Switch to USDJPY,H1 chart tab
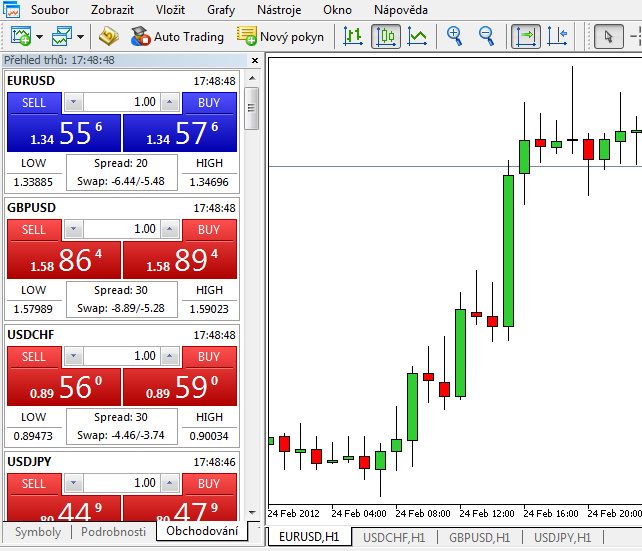Viewport: 642px width, 551px height. [x=563, y=537]
